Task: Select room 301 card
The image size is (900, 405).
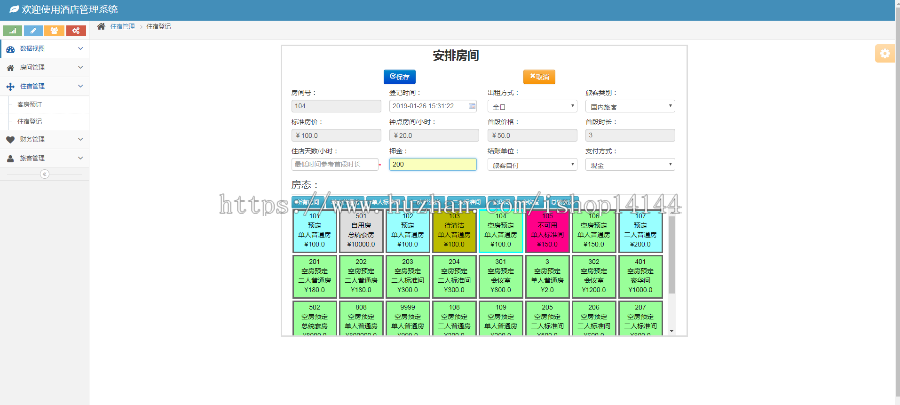Action: tap(501, 277)
